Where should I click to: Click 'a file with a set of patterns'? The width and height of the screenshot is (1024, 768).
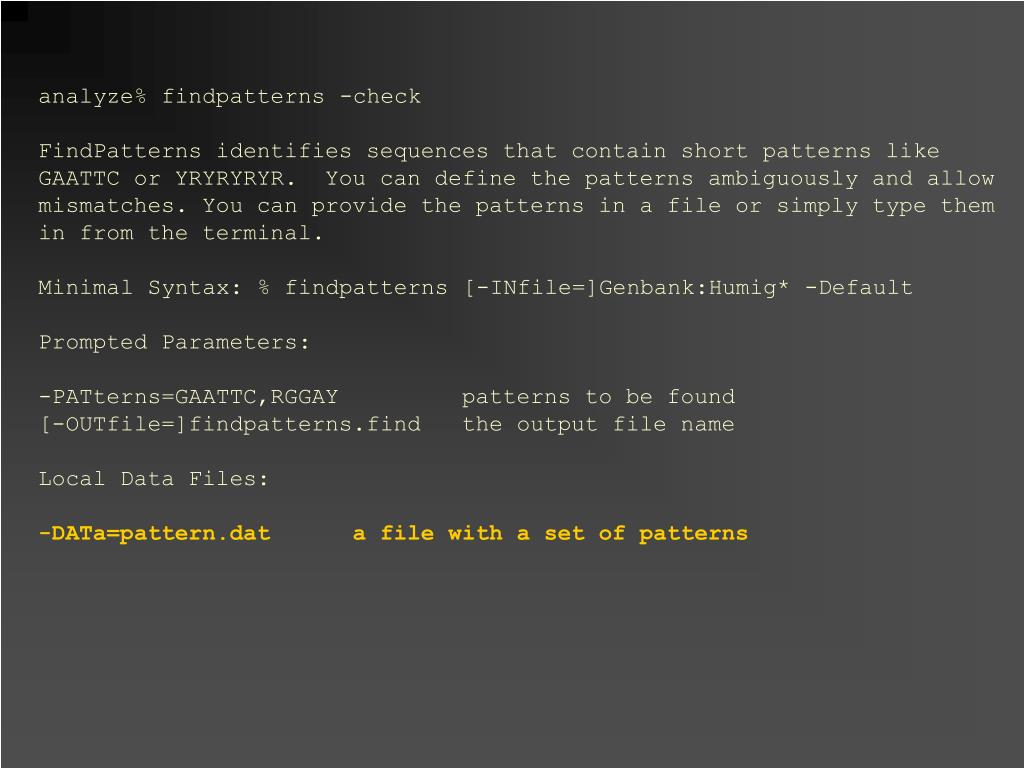pos(551,534)
